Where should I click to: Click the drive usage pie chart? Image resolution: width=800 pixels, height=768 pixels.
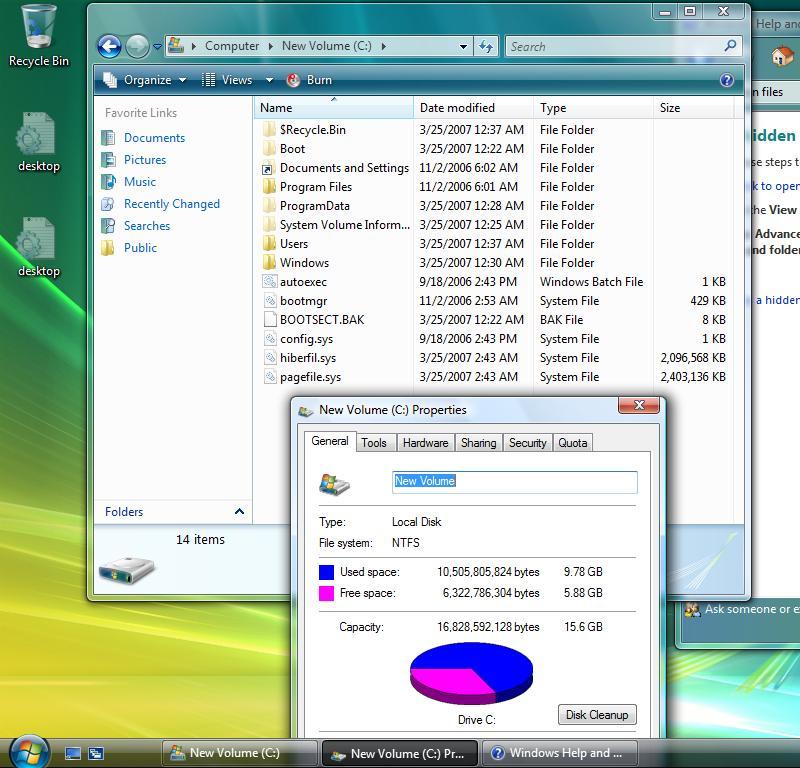coord(471,674)
